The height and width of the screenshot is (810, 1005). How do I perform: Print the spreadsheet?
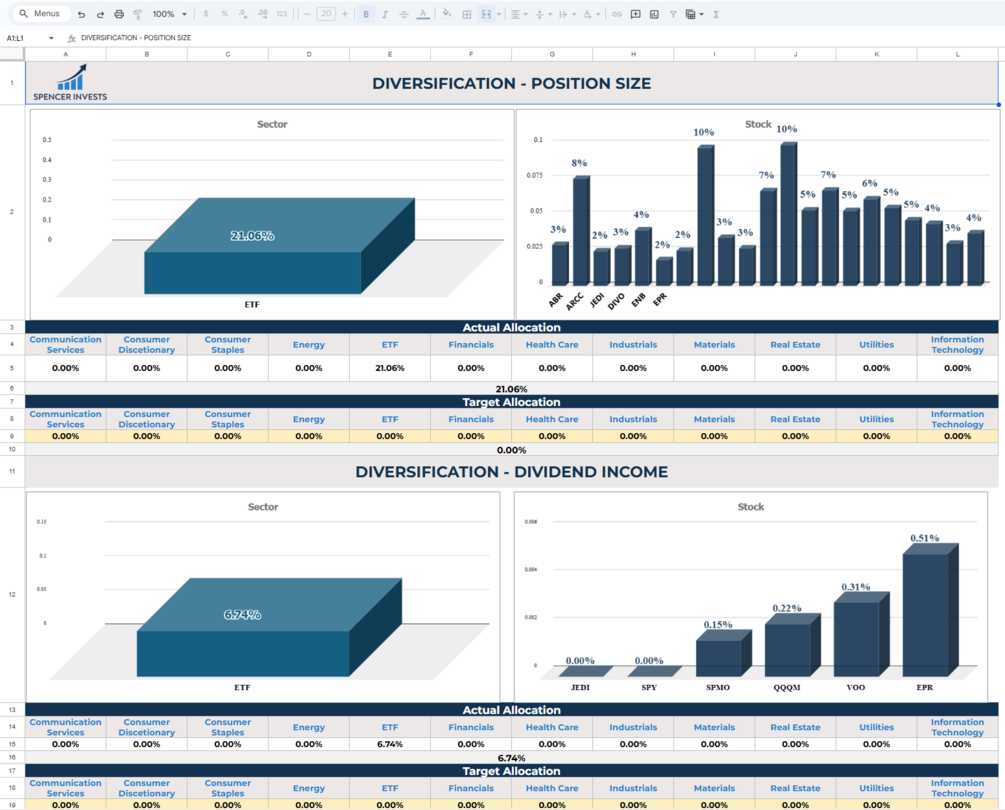click(119, 14)
